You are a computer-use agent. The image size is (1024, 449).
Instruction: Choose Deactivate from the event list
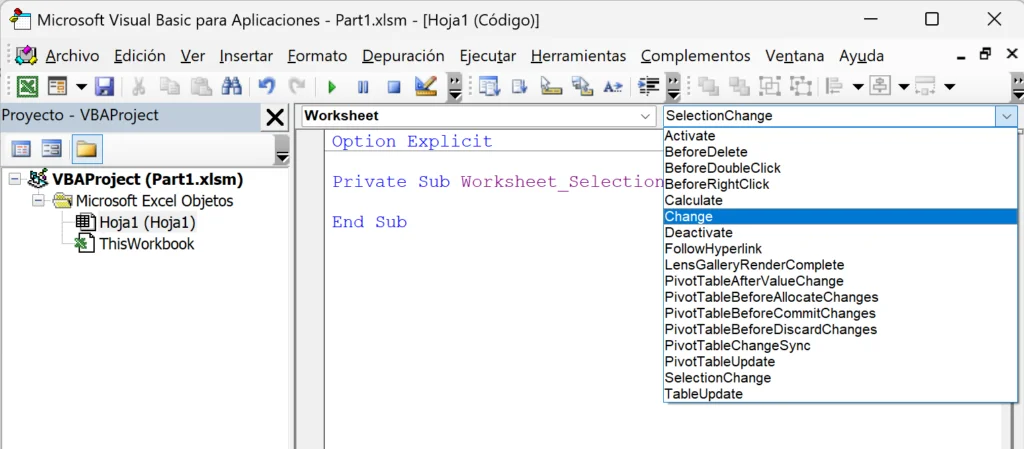coord(840,232)
